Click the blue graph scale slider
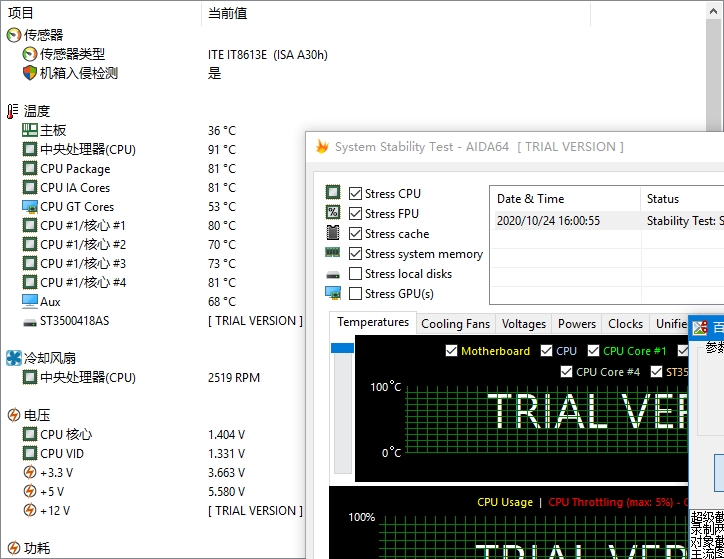 [342, 348]
